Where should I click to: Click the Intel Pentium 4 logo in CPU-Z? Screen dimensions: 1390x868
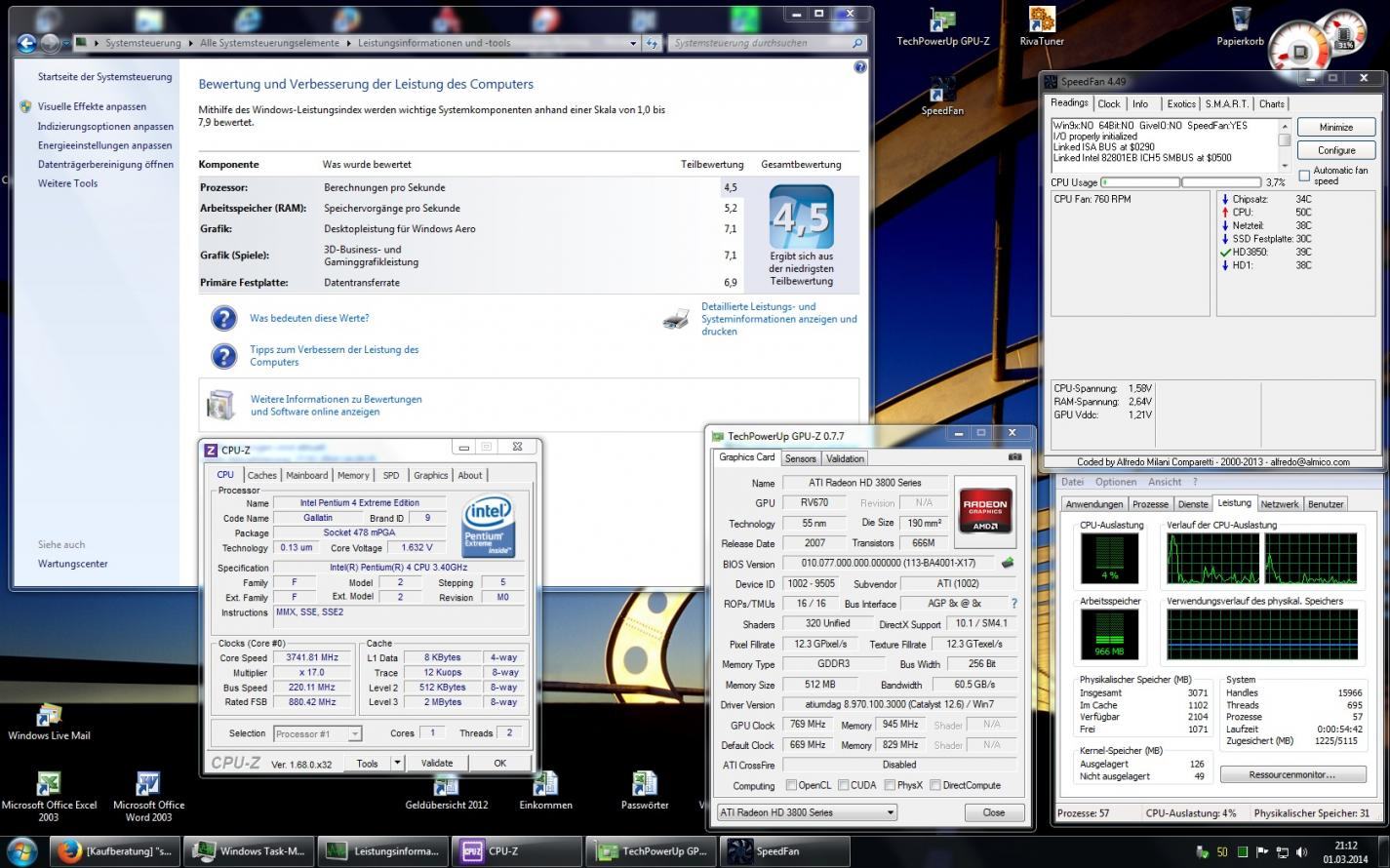[x=488, y=529]
